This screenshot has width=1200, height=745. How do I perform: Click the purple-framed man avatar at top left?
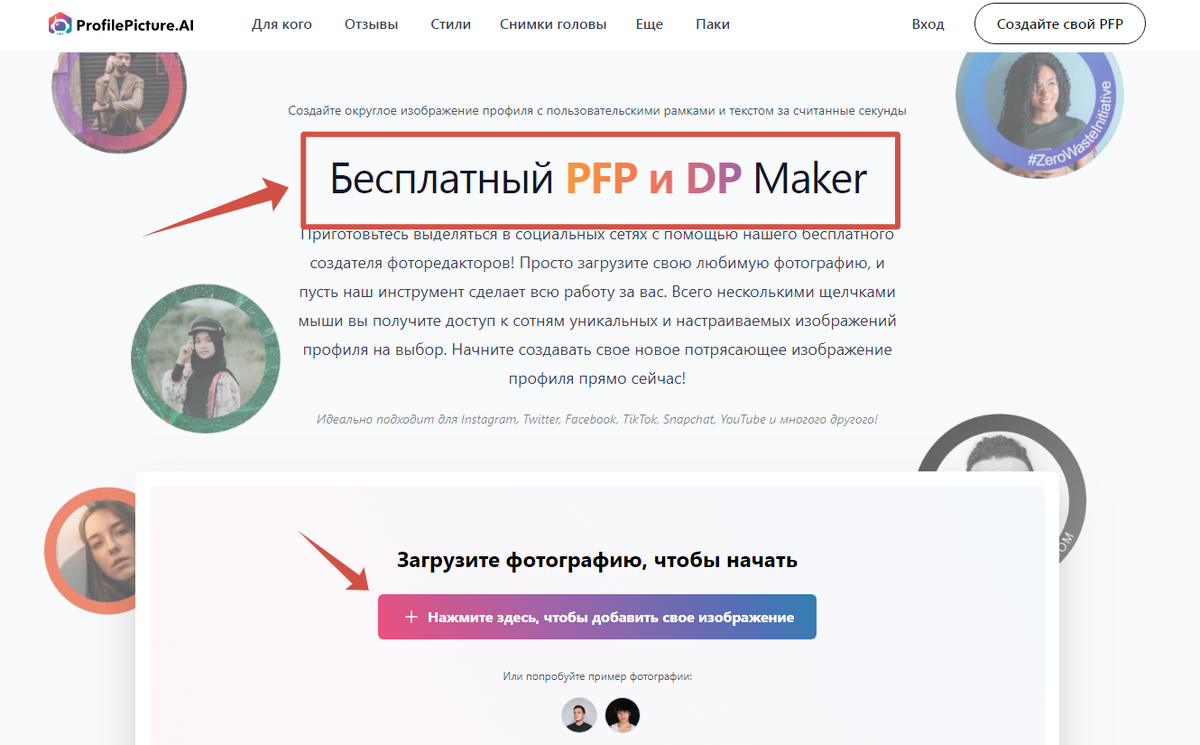(119, 95)
